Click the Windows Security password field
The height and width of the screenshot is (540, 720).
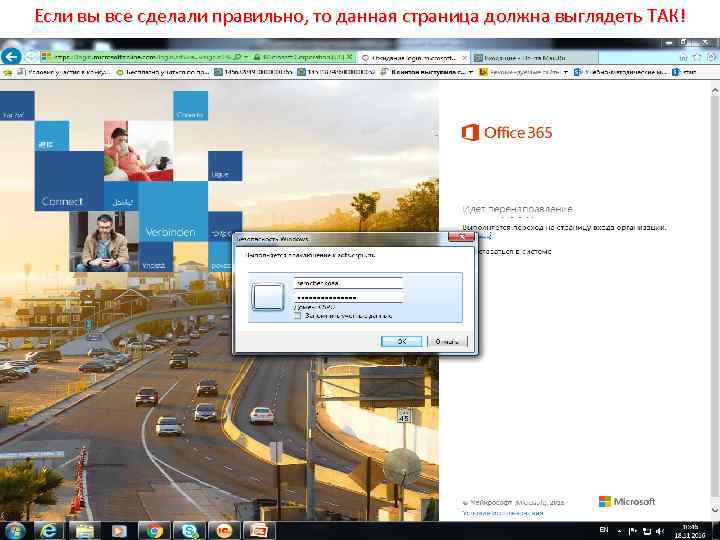[x=348, y=298]
